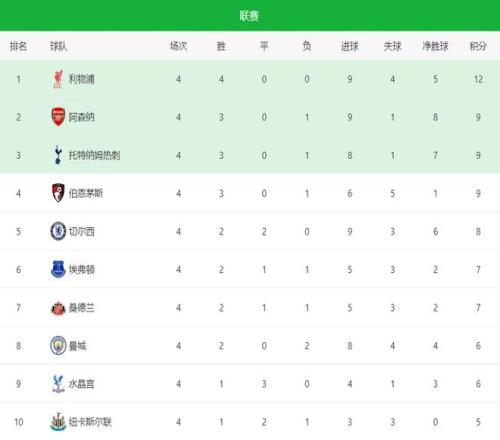
Task: Click the Chelsea club badge
Action: click(58, 231)
